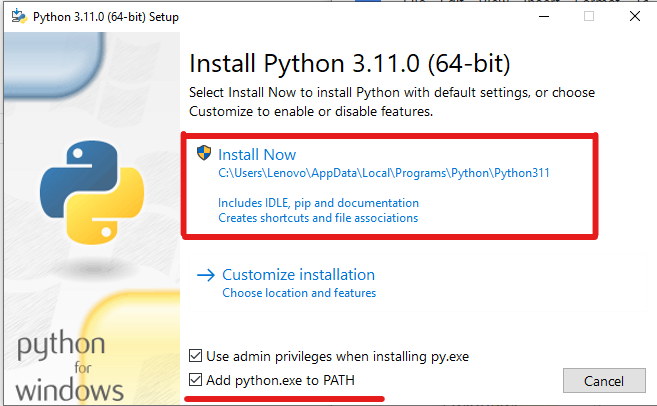Screen dimensions: 657x406
Task: Select 'Choose location and features' text
Action: (299, 293)
